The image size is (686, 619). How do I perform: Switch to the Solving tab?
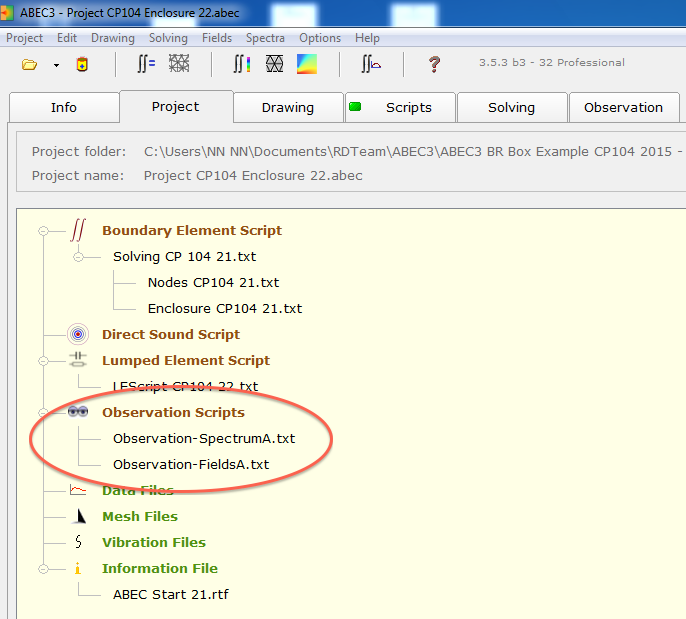[511, 107]
